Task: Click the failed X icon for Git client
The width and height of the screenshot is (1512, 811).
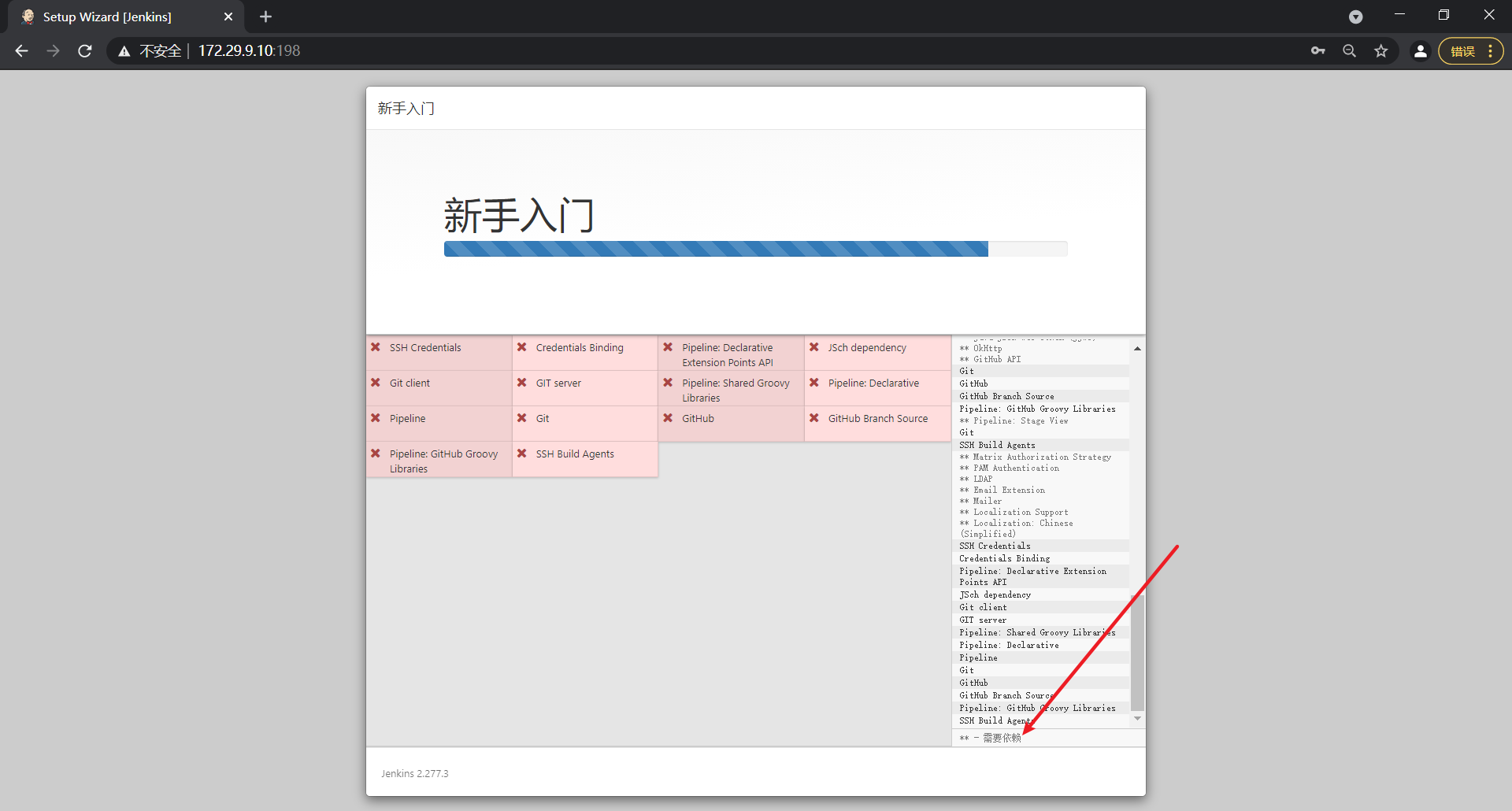Action: 376,383
